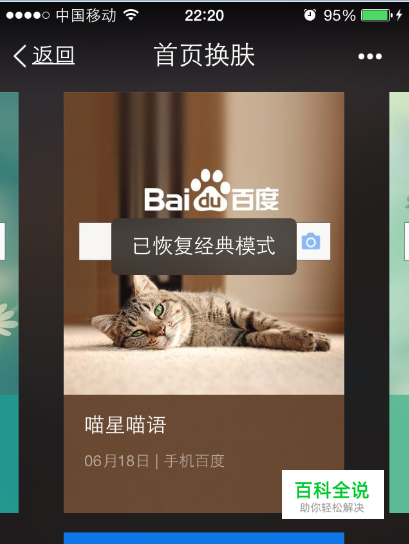The width and height of the screenshot is (409, 544).
Task: Tap the alarm clock status icon
Action: tap(309, 15)
